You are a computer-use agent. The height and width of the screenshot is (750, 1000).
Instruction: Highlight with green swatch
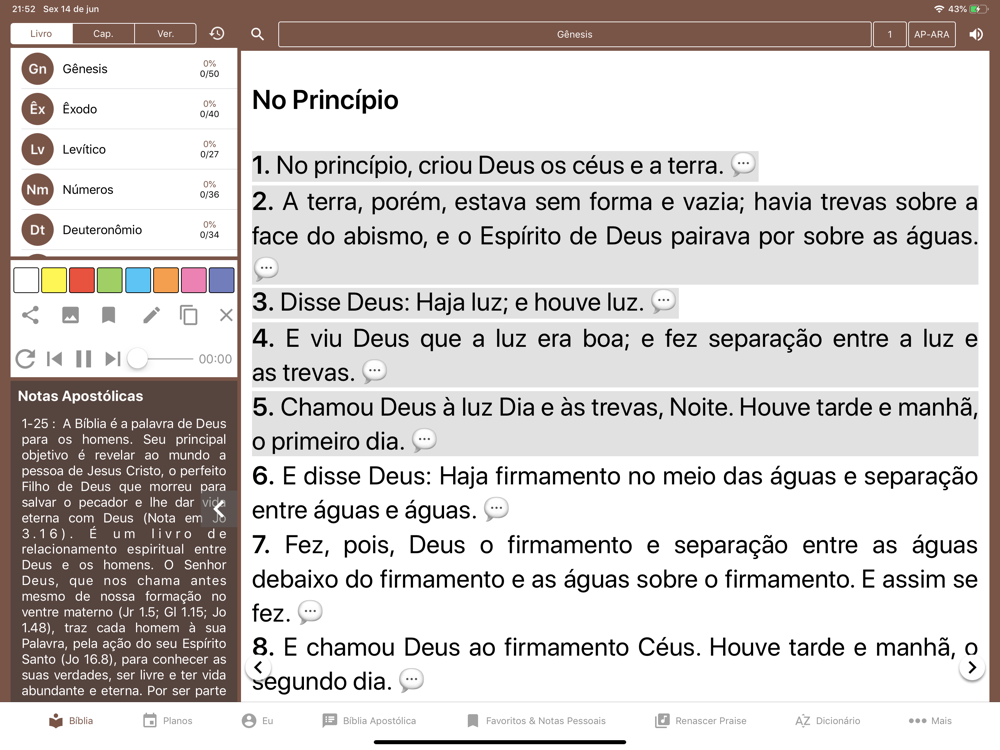tap(110, 280)
